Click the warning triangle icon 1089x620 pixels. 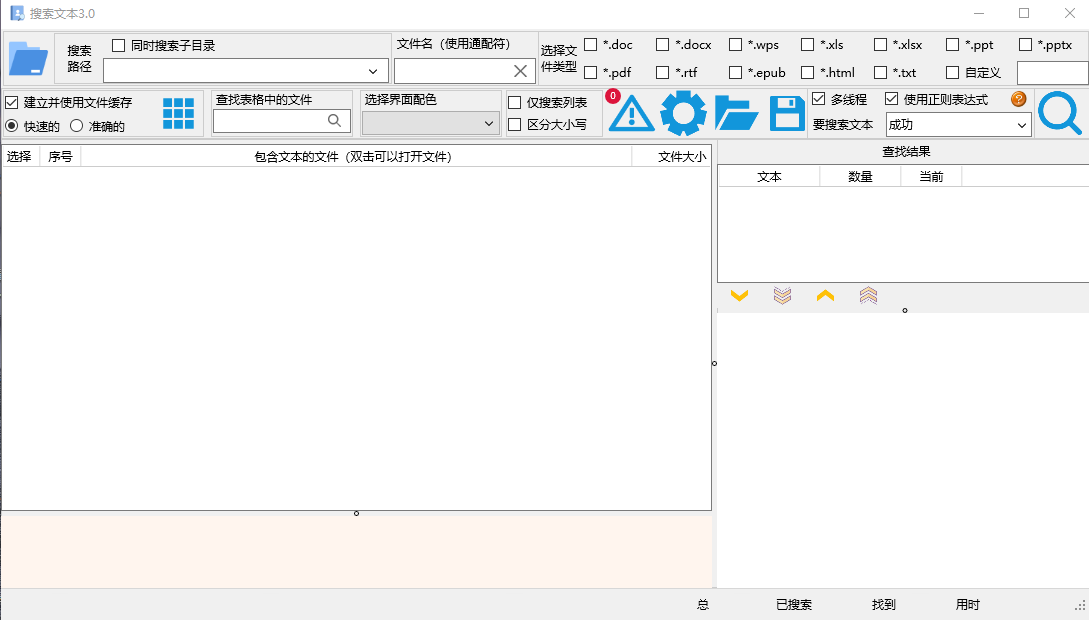point(631,113)
